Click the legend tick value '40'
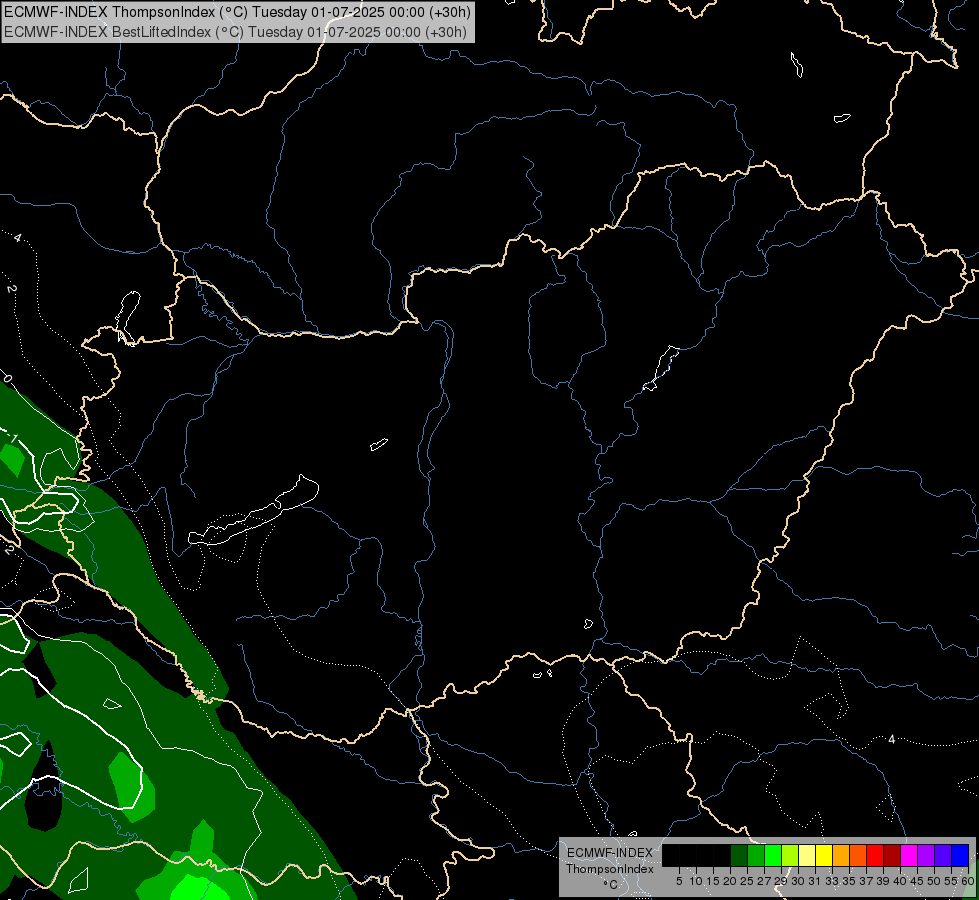Image resolution: width=979 pixels, height=900 pixels. pyautogui.click(x=900, y=881)
